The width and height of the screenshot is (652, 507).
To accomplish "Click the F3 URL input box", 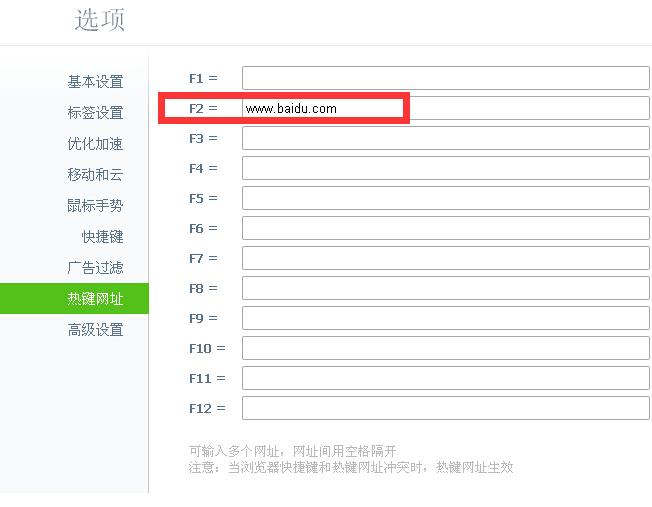I will pyautogui.click(x=445, y=138).
